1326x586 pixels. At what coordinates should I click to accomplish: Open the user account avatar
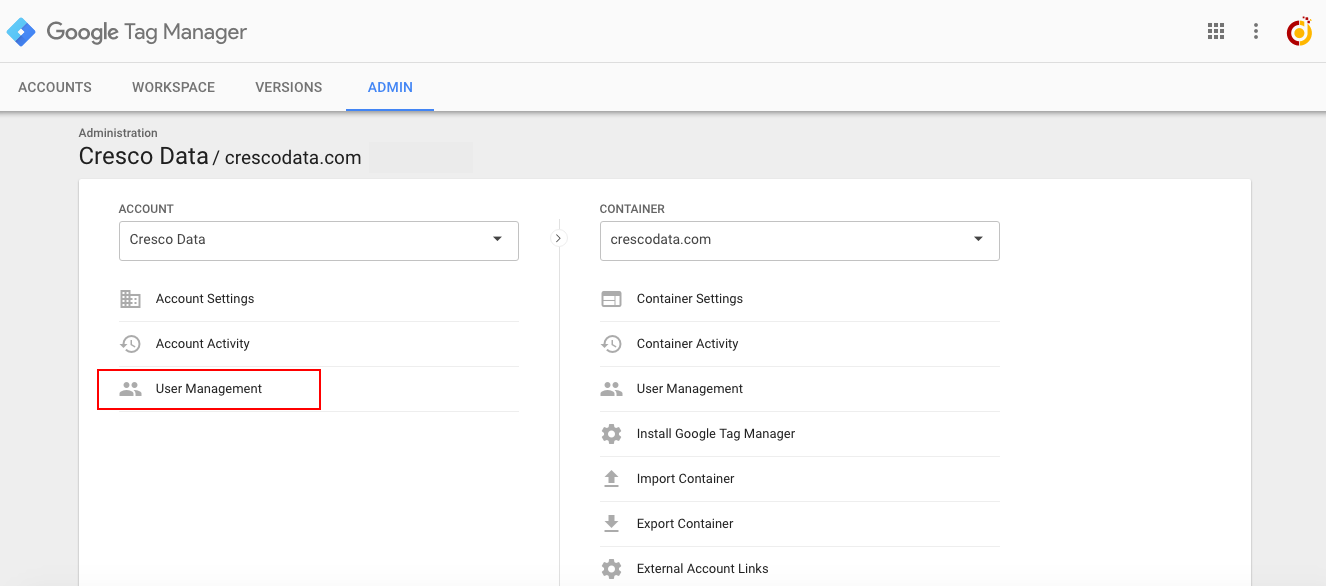(1299, 32)
